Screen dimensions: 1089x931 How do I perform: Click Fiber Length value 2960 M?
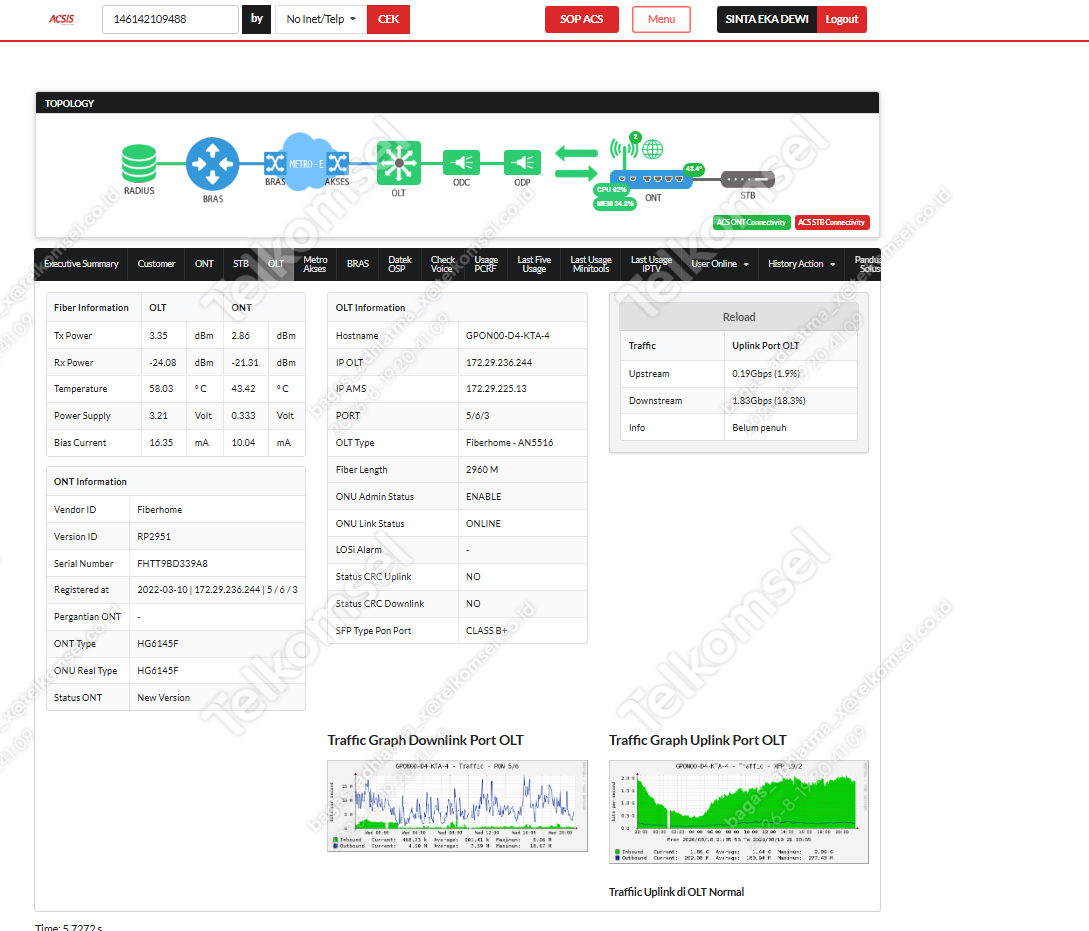pos(482,470)
